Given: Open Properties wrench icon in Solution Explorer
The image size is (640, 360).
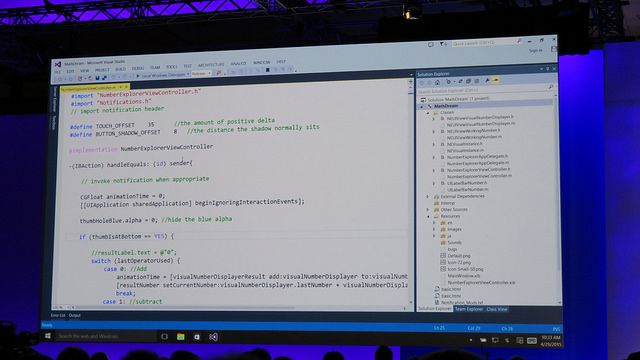Looking at the screenshot, I should pos(487,81).
